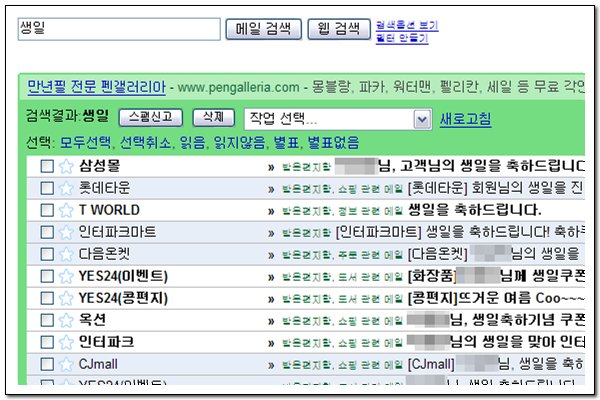Image resolution: width=600 pixels, height=400 pixels.
Task: Open sender YES24(콩편지) message
Action: point(123,298)
